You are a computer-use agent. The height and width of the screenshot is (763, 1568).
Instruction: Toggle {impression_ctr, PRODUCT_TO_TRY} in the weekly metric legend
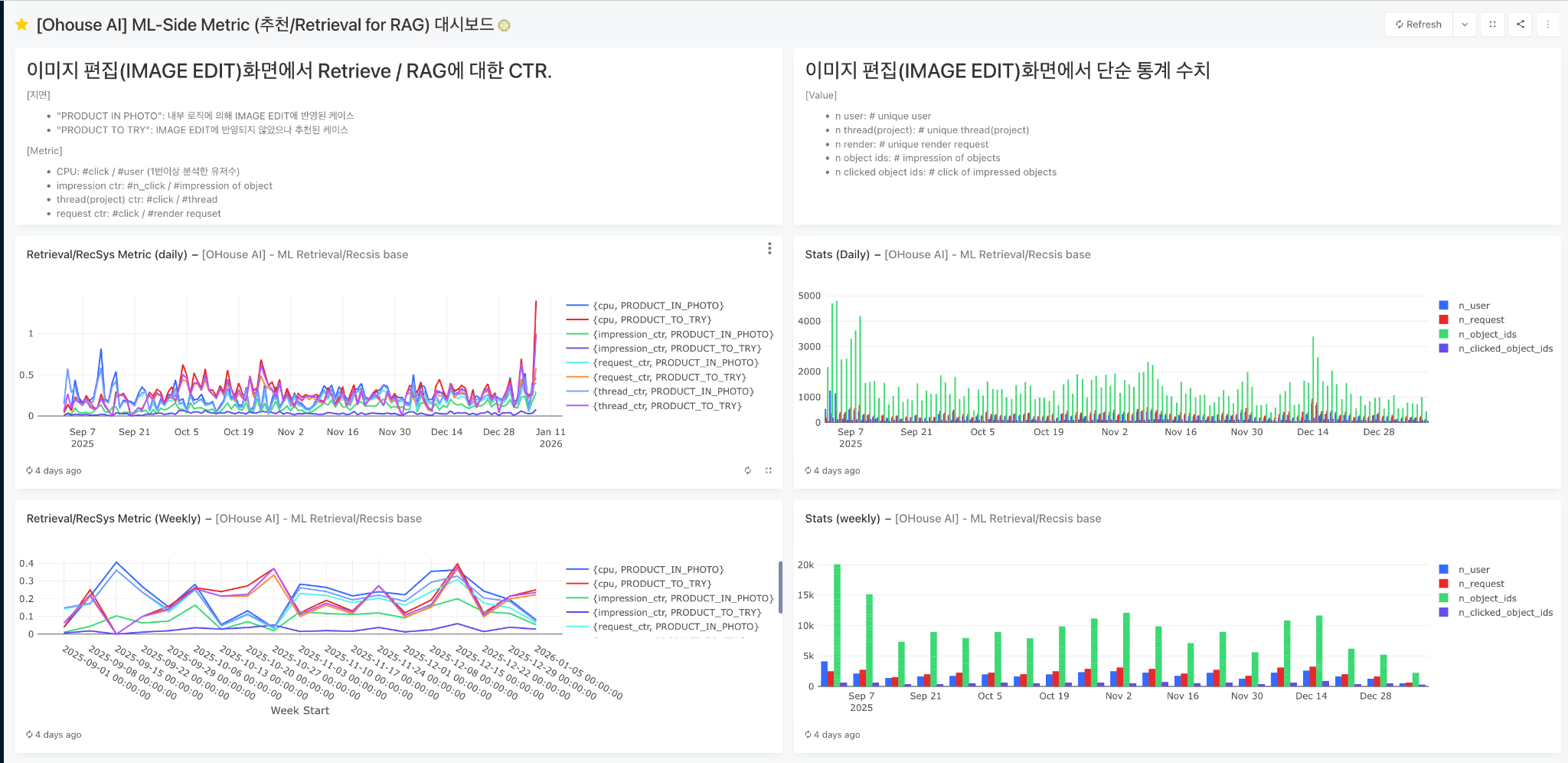(678, 612)
